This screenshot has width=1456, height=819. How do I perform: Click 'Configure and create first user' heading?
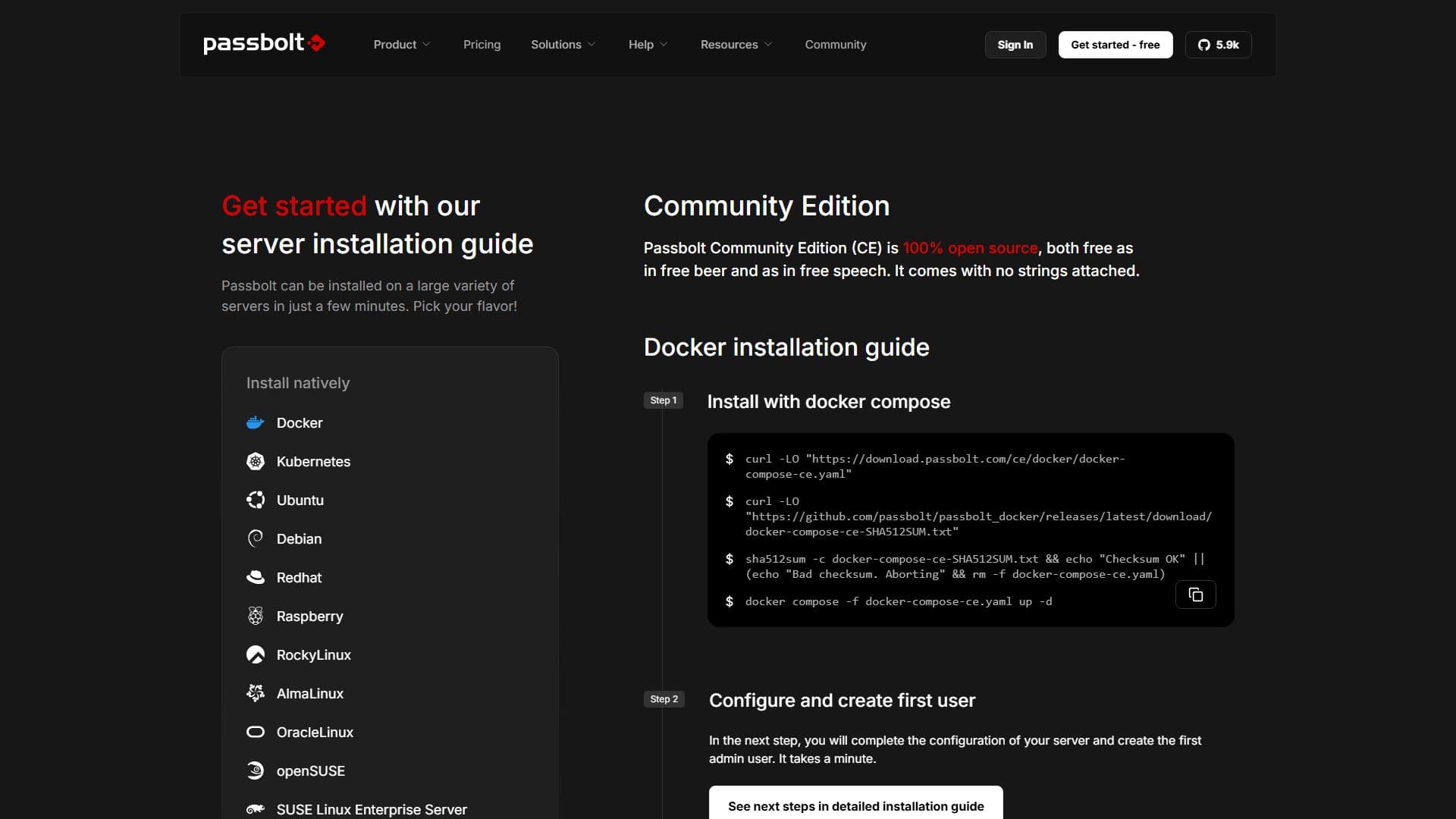tap(843, 701)
